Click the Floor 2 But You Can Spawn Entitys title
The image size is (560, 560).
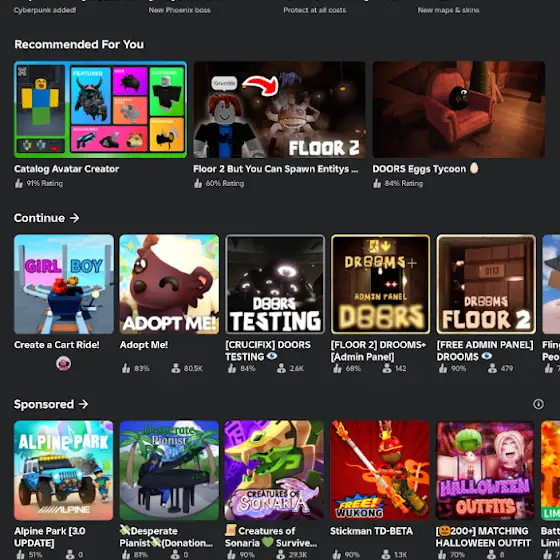(x=275, y=169)
